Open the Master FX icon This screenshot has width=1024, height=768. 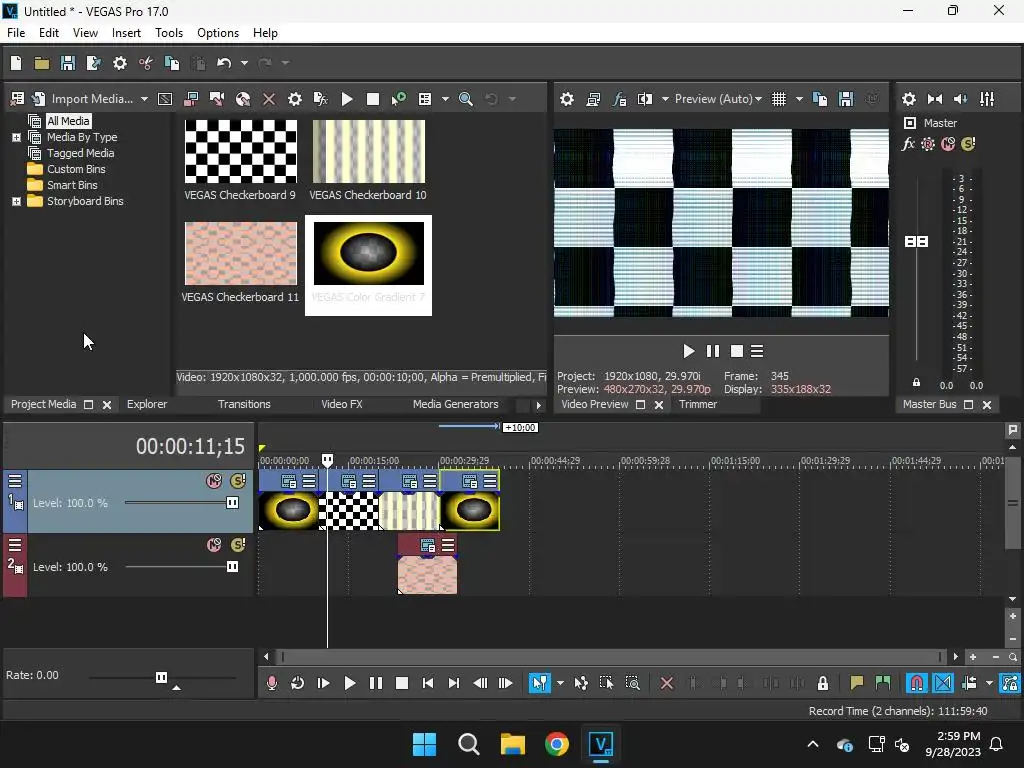[908, 144]
